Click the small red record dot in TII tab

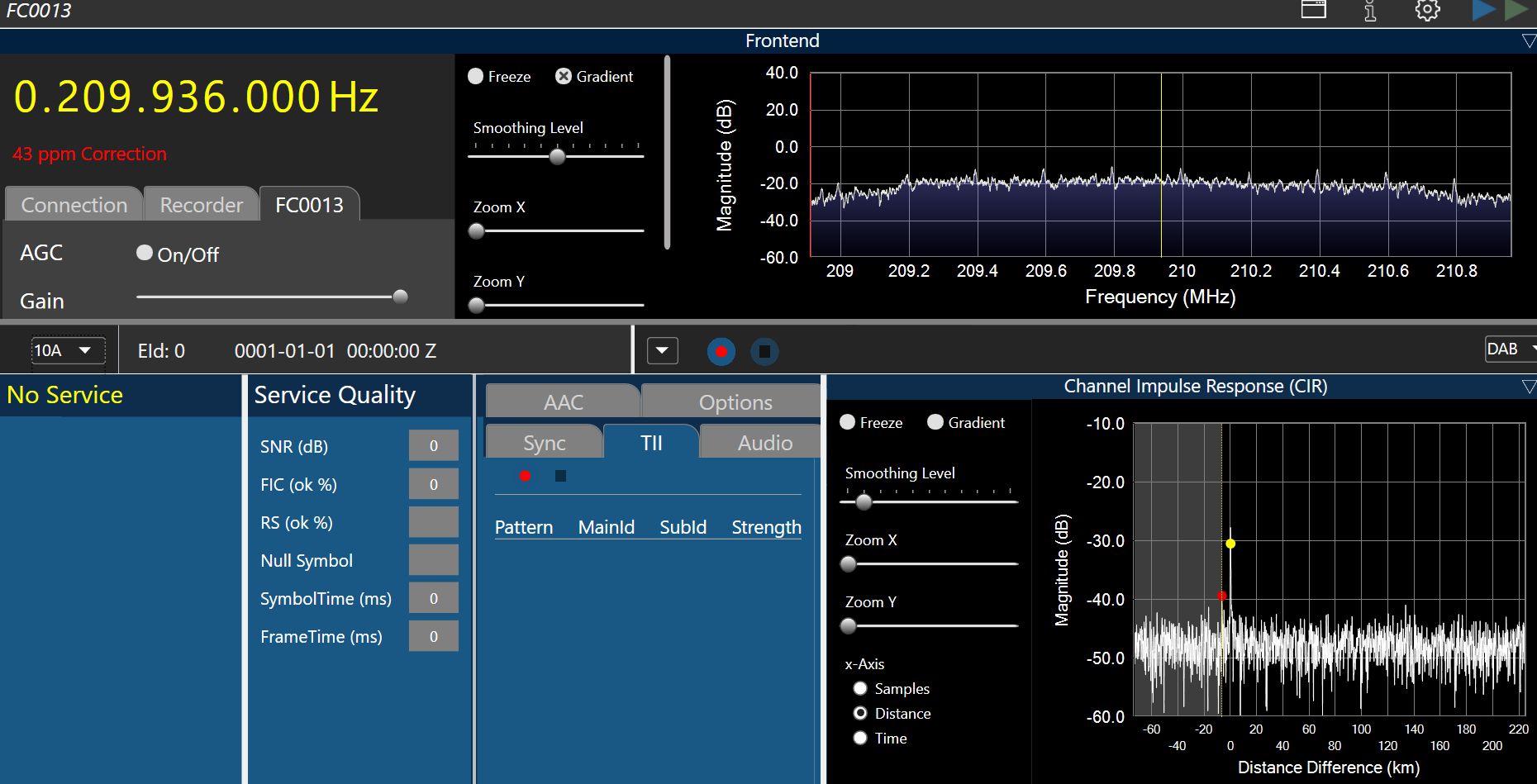pos(525,476)
